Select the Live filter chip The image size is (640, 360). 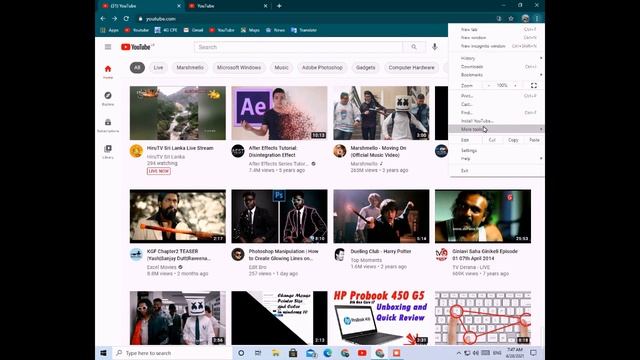coord(158,67)
